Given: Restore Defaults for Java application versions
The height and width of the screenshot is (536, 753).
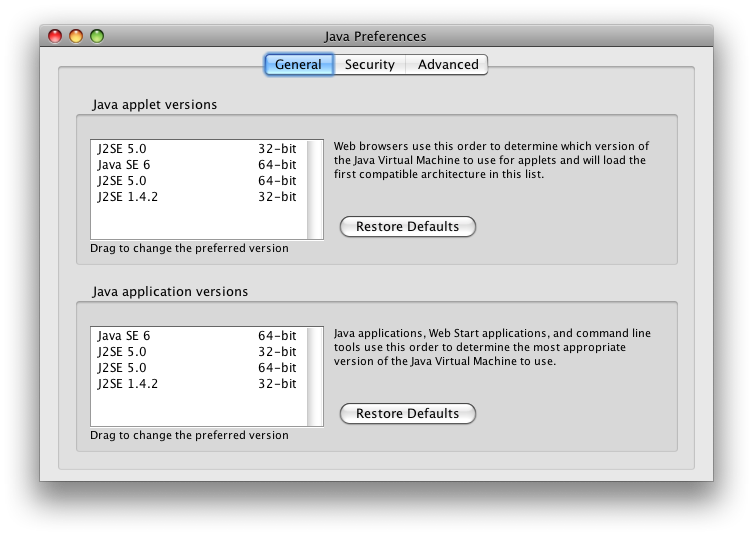Looking at the screenshot, I should click(407, 414).
